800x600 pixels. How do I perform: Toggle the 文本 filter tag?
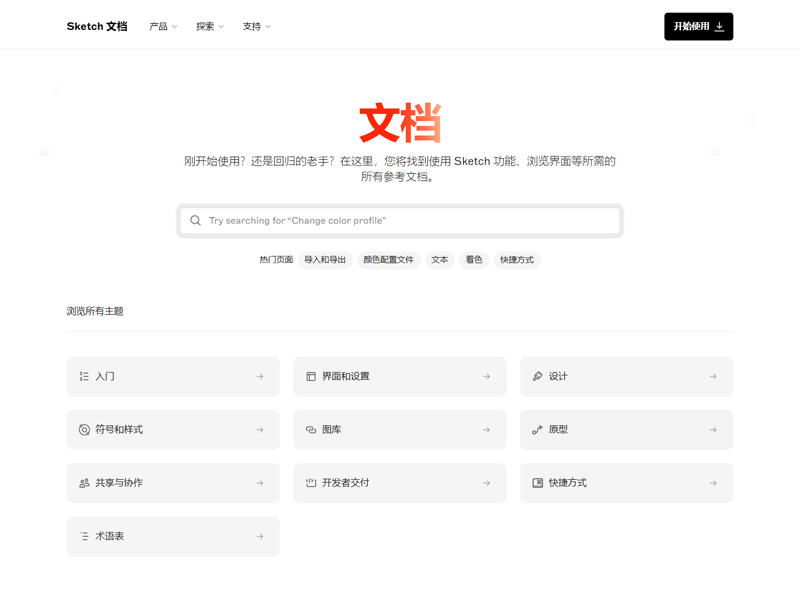pos(439,259)
